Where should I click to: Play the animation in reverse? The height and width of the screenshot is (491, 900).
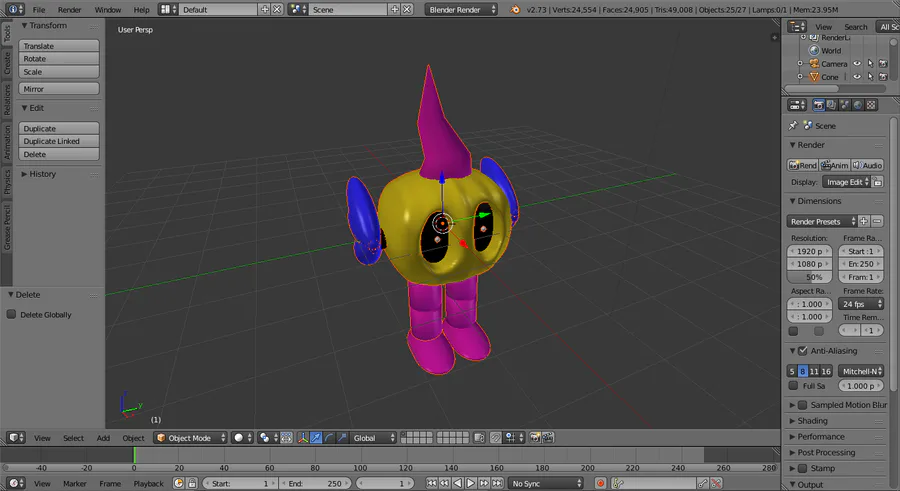tap(457, 483)
